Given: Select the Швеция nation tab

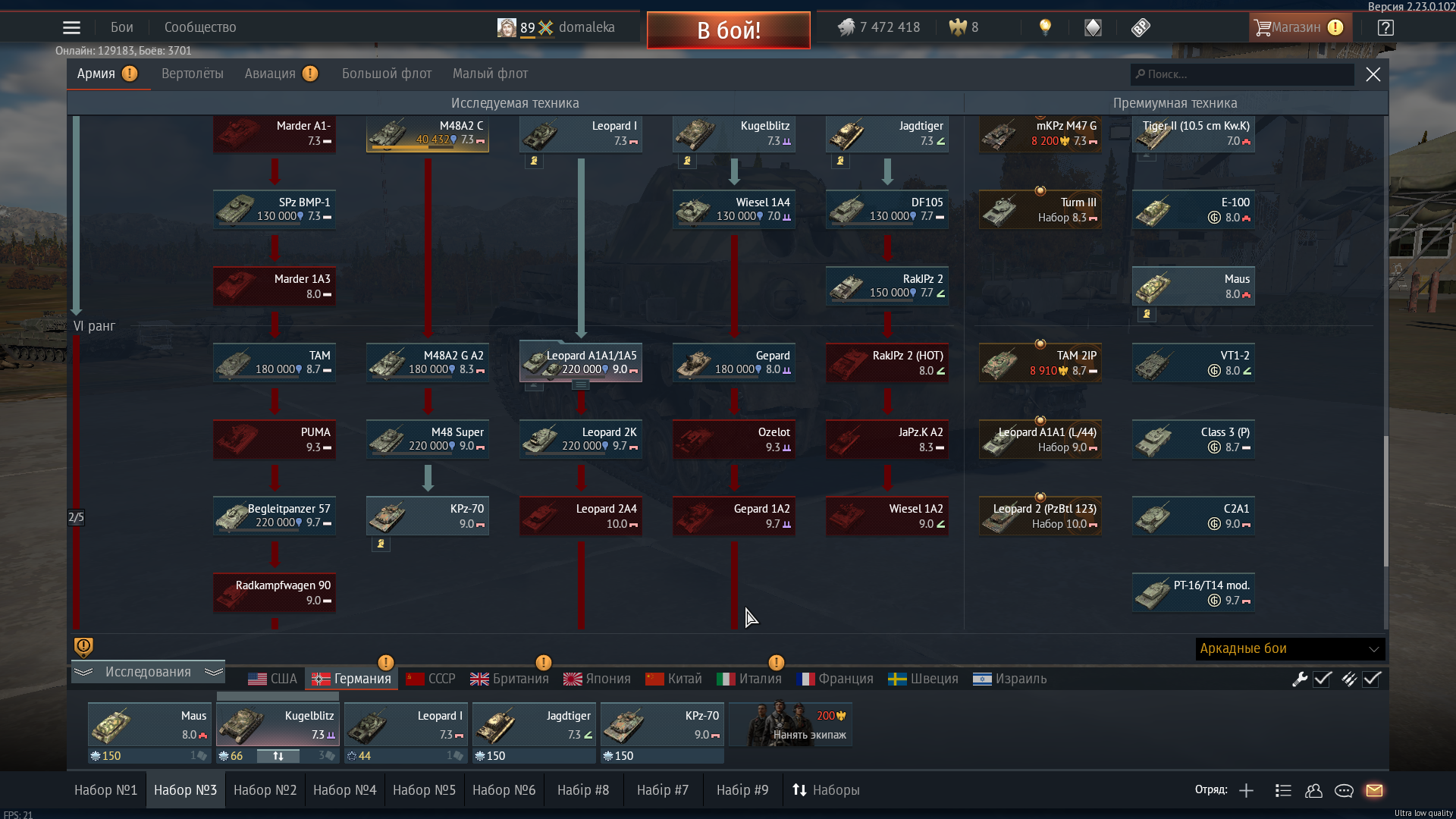Looking at the screenshot, I should point(923,679).
